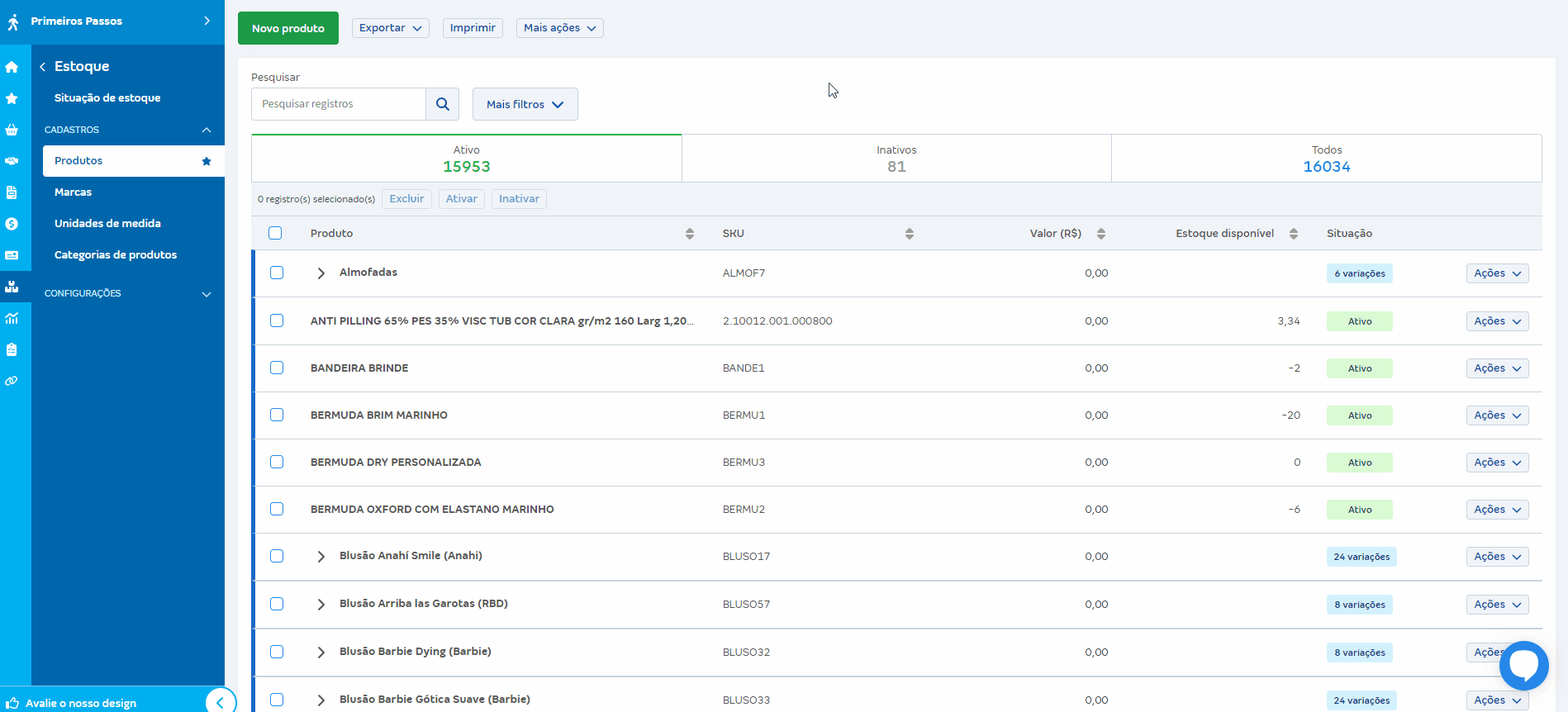Select the ANTI PILLING row checkbox
The height and width of the screenshot is (712, 1568).
277,320
